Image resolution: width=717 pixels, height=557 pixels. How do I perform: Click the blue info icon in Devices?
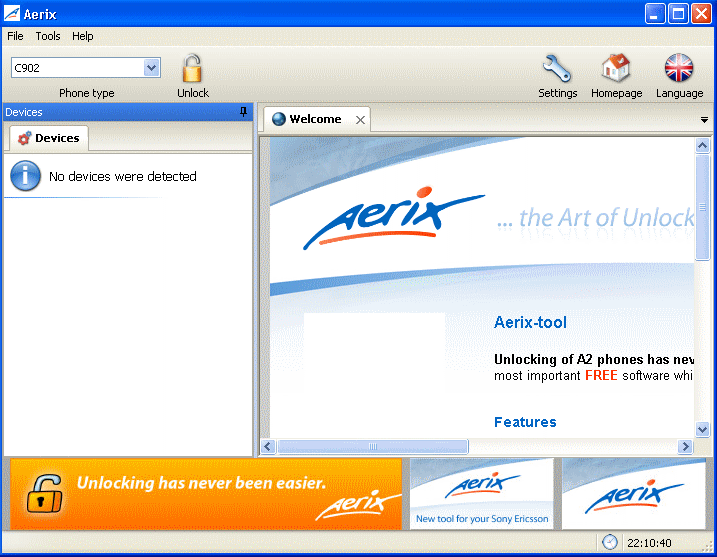[25, 176]
